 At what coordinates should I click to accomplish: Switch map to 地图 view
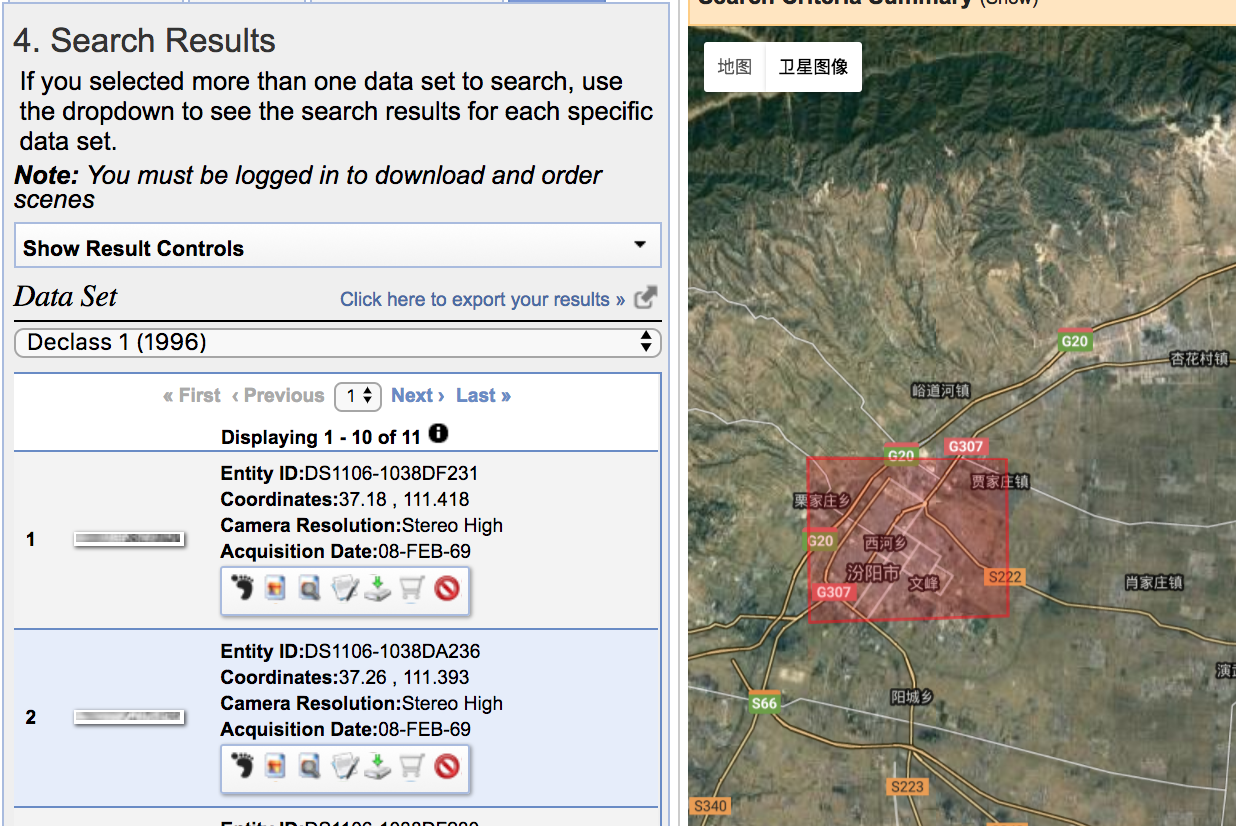pyautogui.click(x=735, y=67)
